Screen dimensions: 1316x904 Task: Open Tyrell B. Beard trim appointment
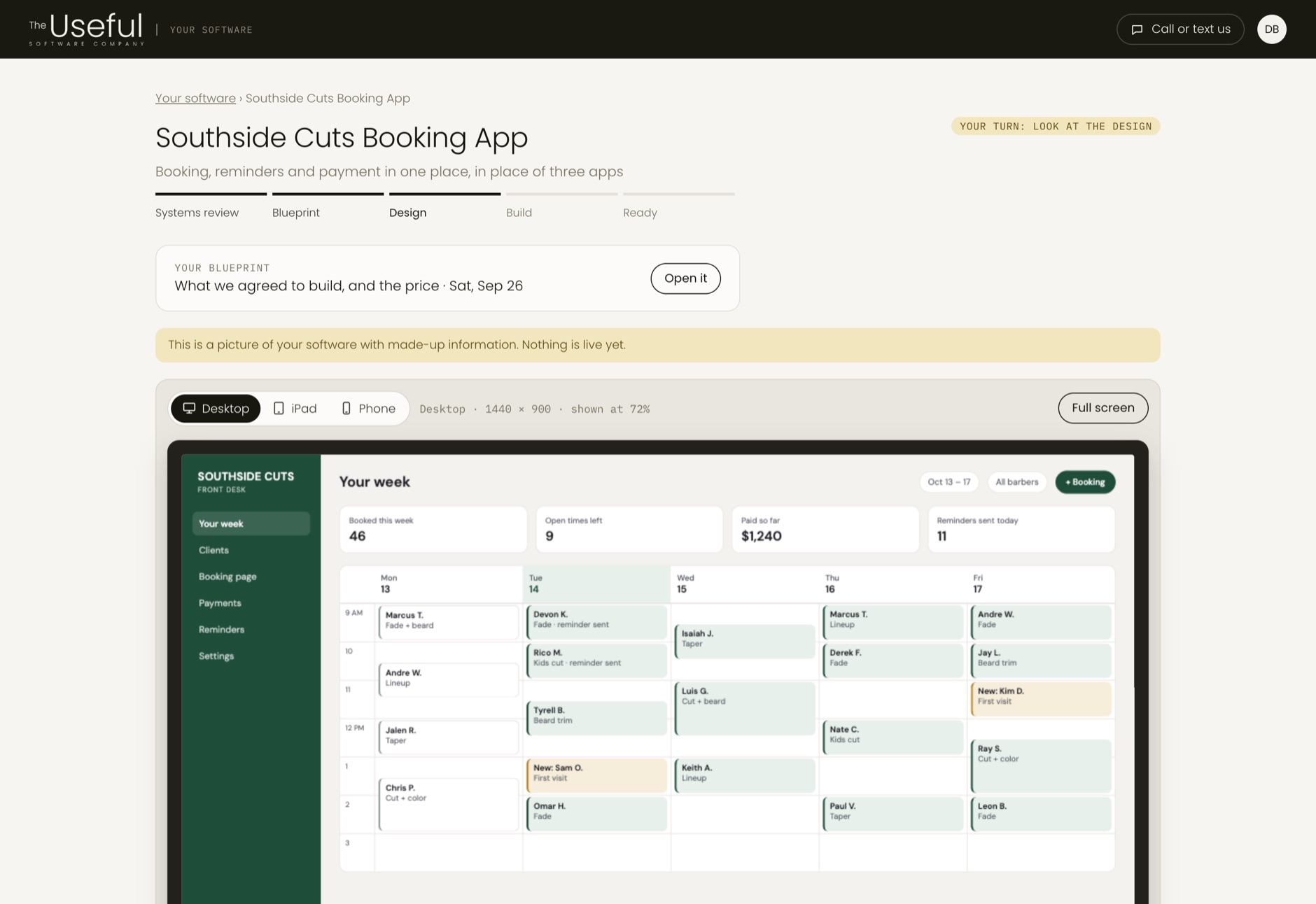(597, 718)
